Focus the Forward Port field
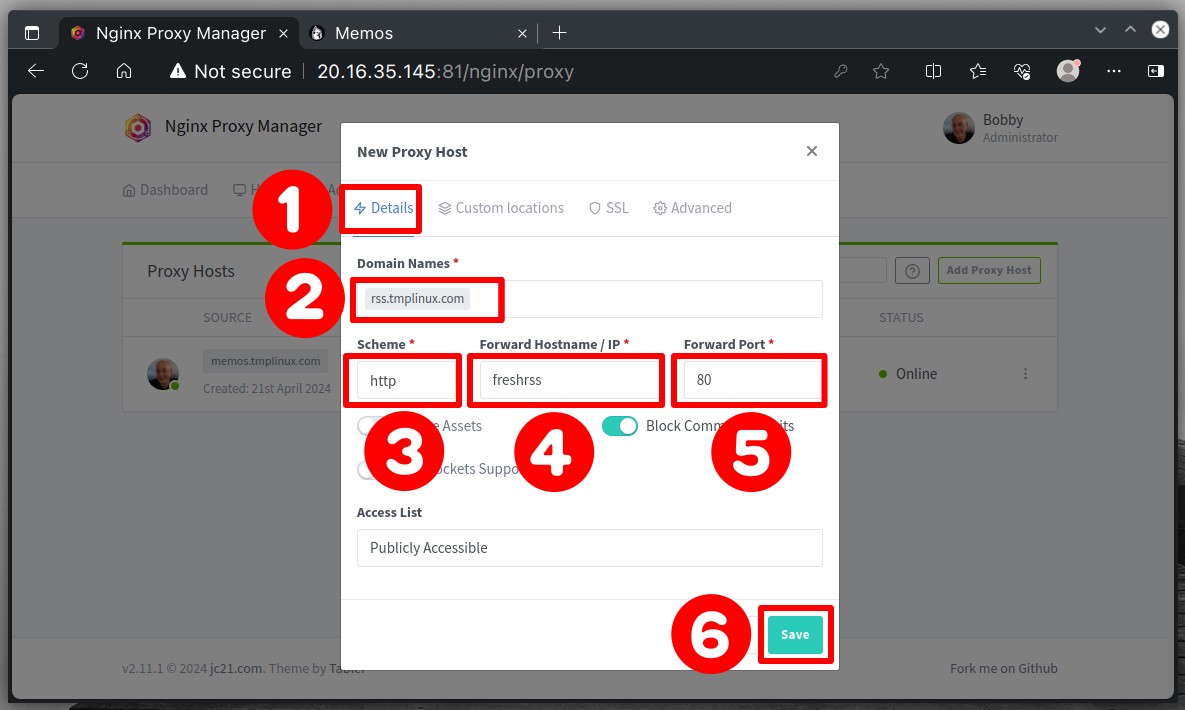This screenshot has height=710, width=1185. [x=753, y=380]
